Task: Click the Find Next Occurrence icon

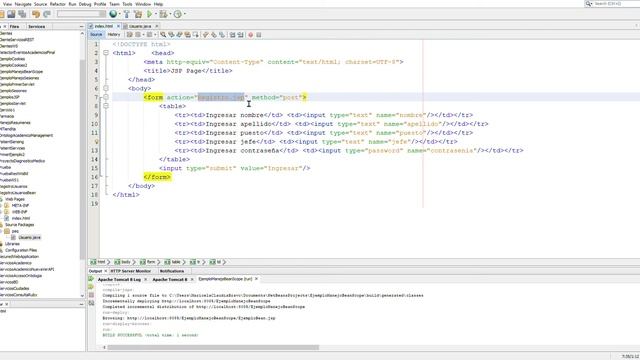Action: point(179,35)
